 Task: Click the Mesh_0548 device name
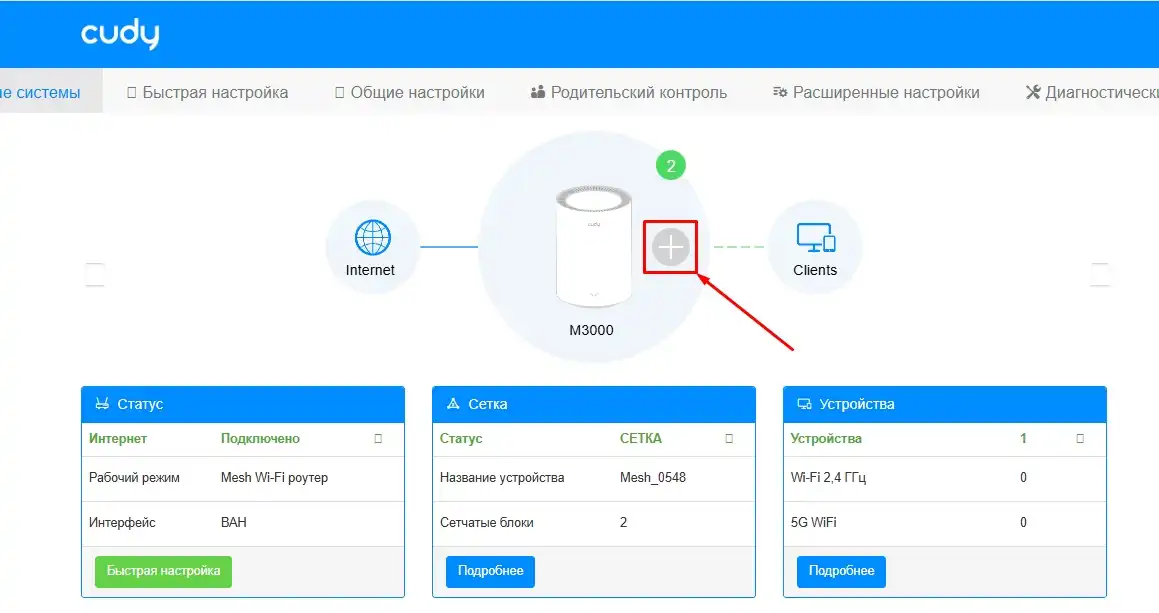[x=653, y=478]
